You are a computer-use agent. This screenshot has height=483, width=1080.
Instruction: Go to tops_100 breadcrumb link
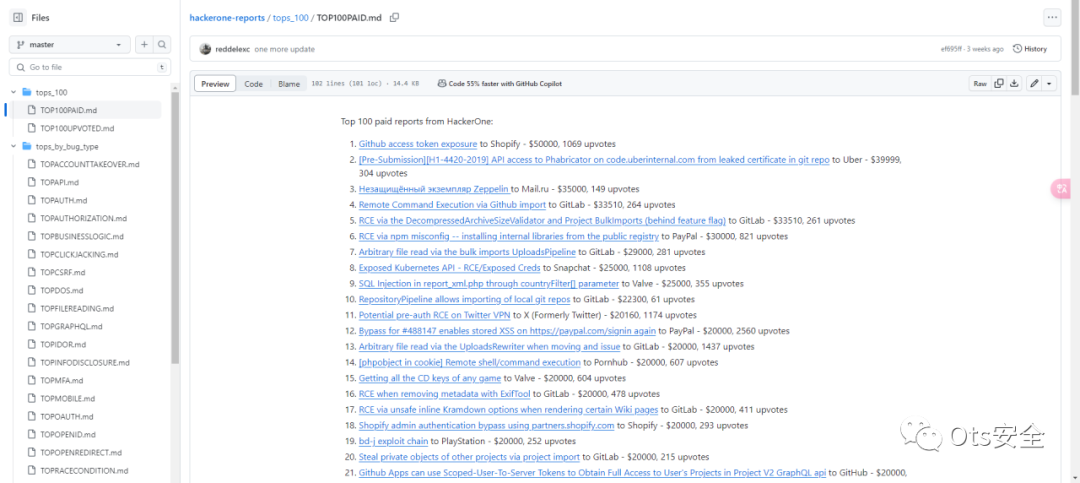291,18
